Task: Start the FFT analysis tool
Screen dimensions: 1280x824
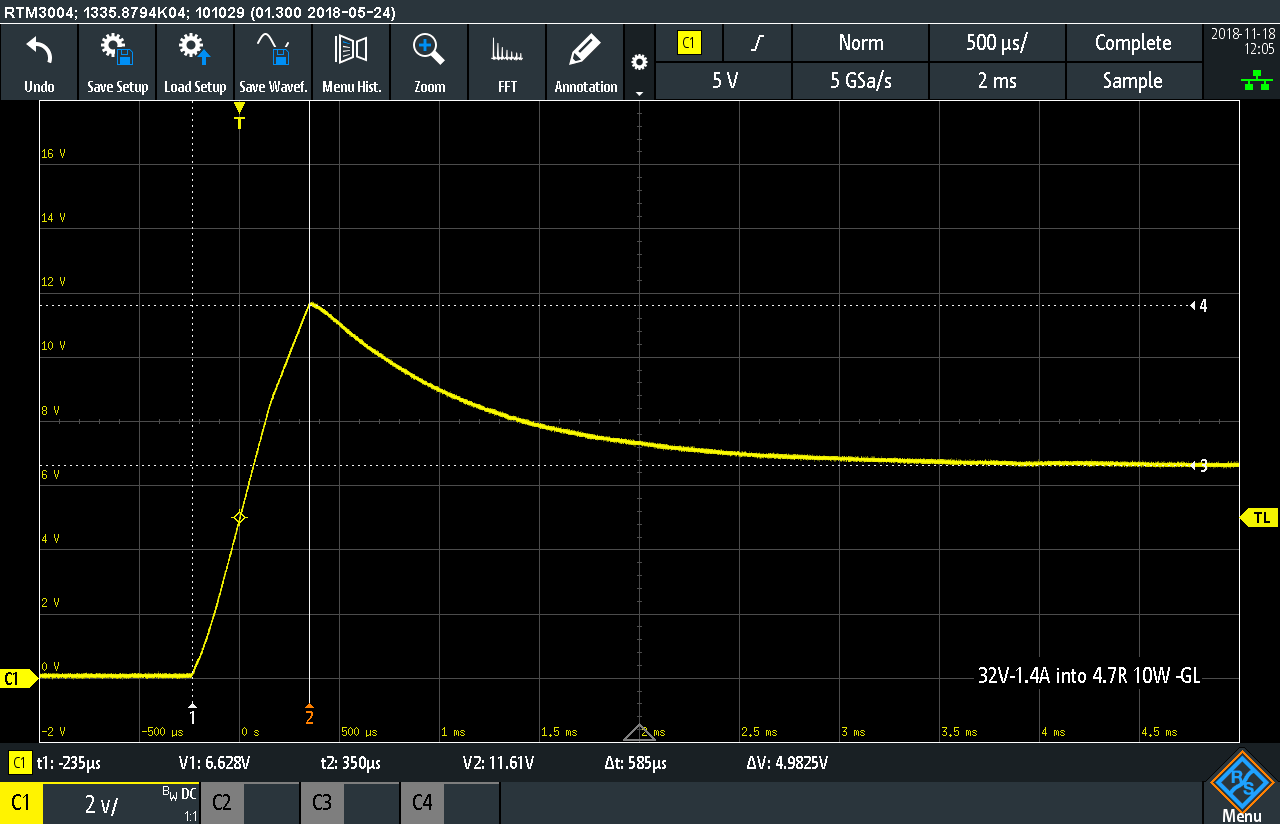Action: coord(507,62)
